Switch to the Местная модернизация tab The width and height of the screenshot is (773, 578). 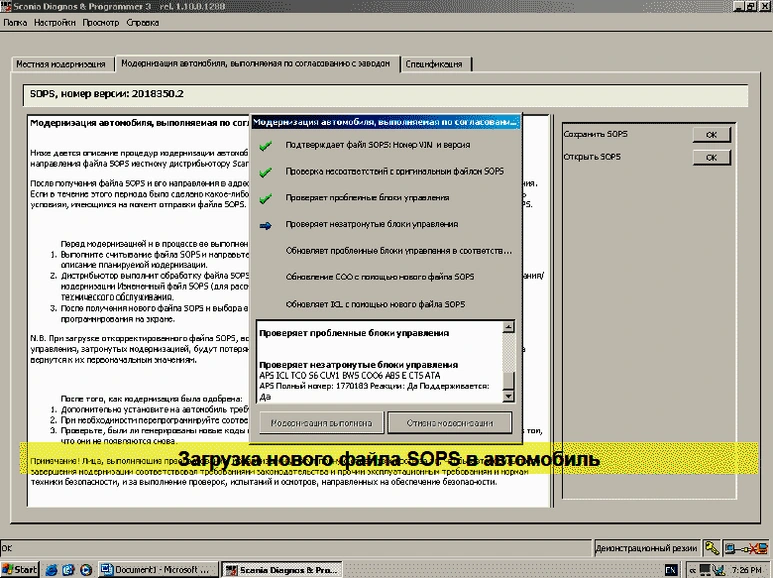[x=61, y=64]
